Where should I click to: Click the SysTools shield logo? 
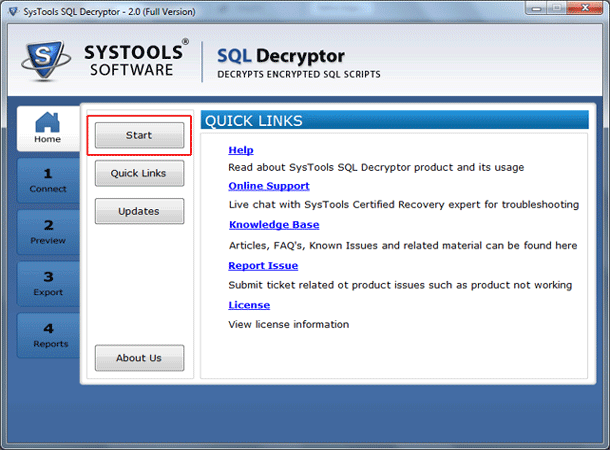point(46,61)
